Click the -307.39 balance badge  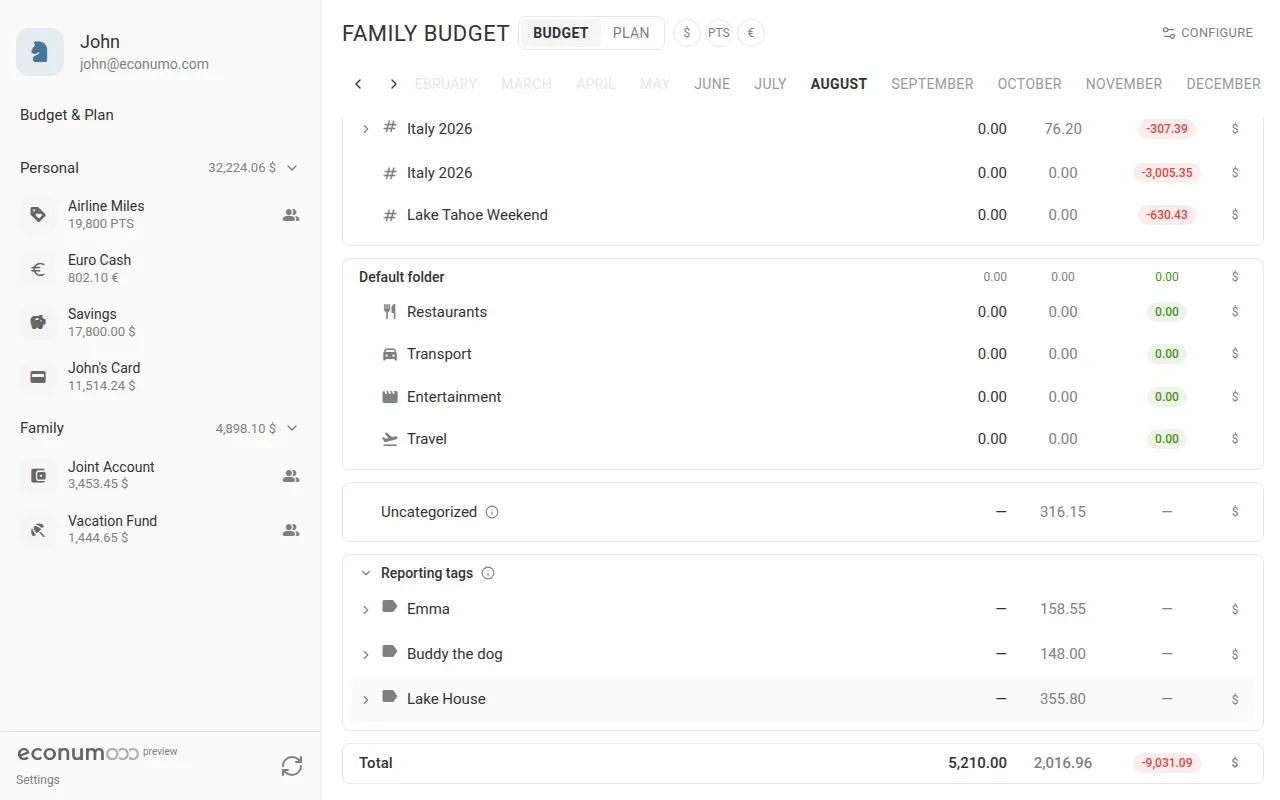pos(1167,129)
